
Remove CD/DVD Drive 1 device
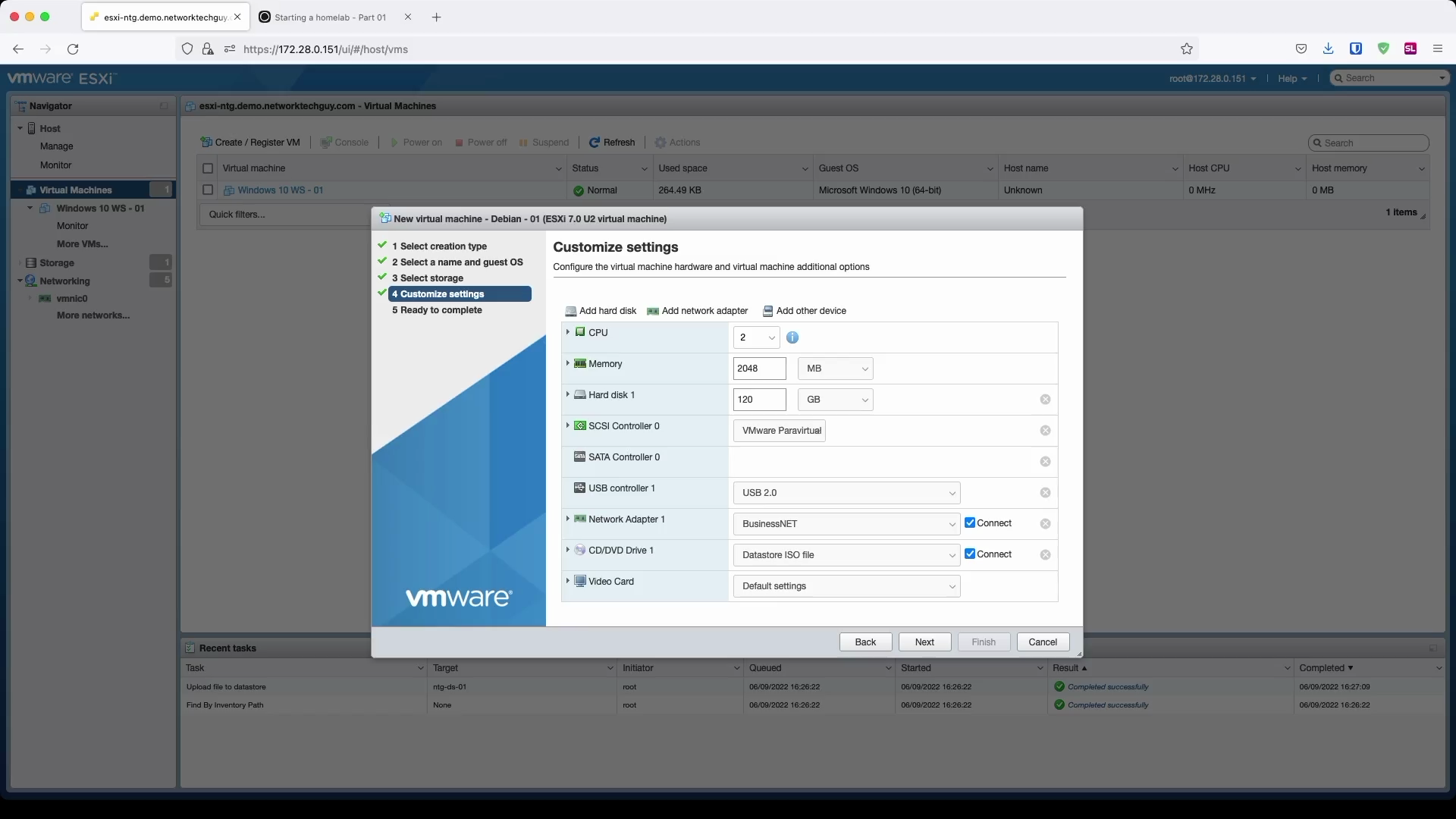[x=1045, y=555]
